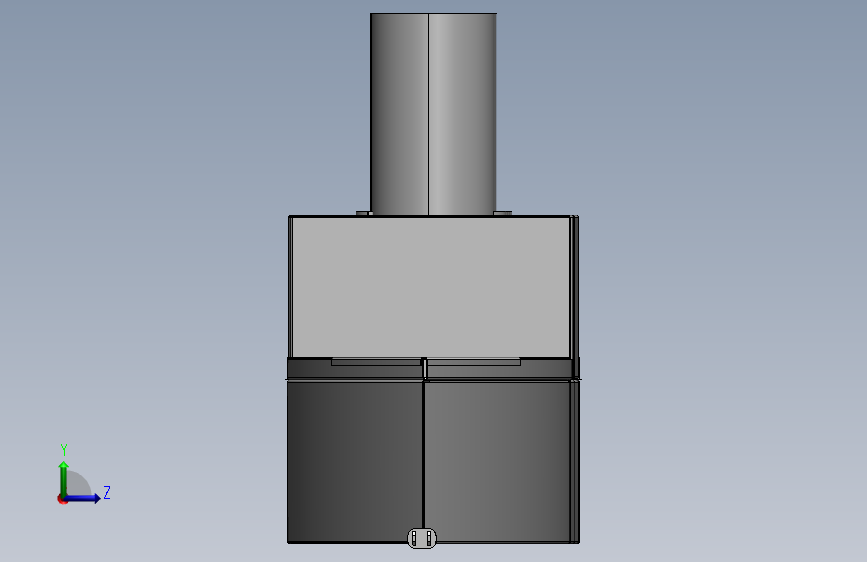The height and width of the screenshot is (562, 867).
Task: Select the bolt left of cylinder base
Action: tap(364, 213)
